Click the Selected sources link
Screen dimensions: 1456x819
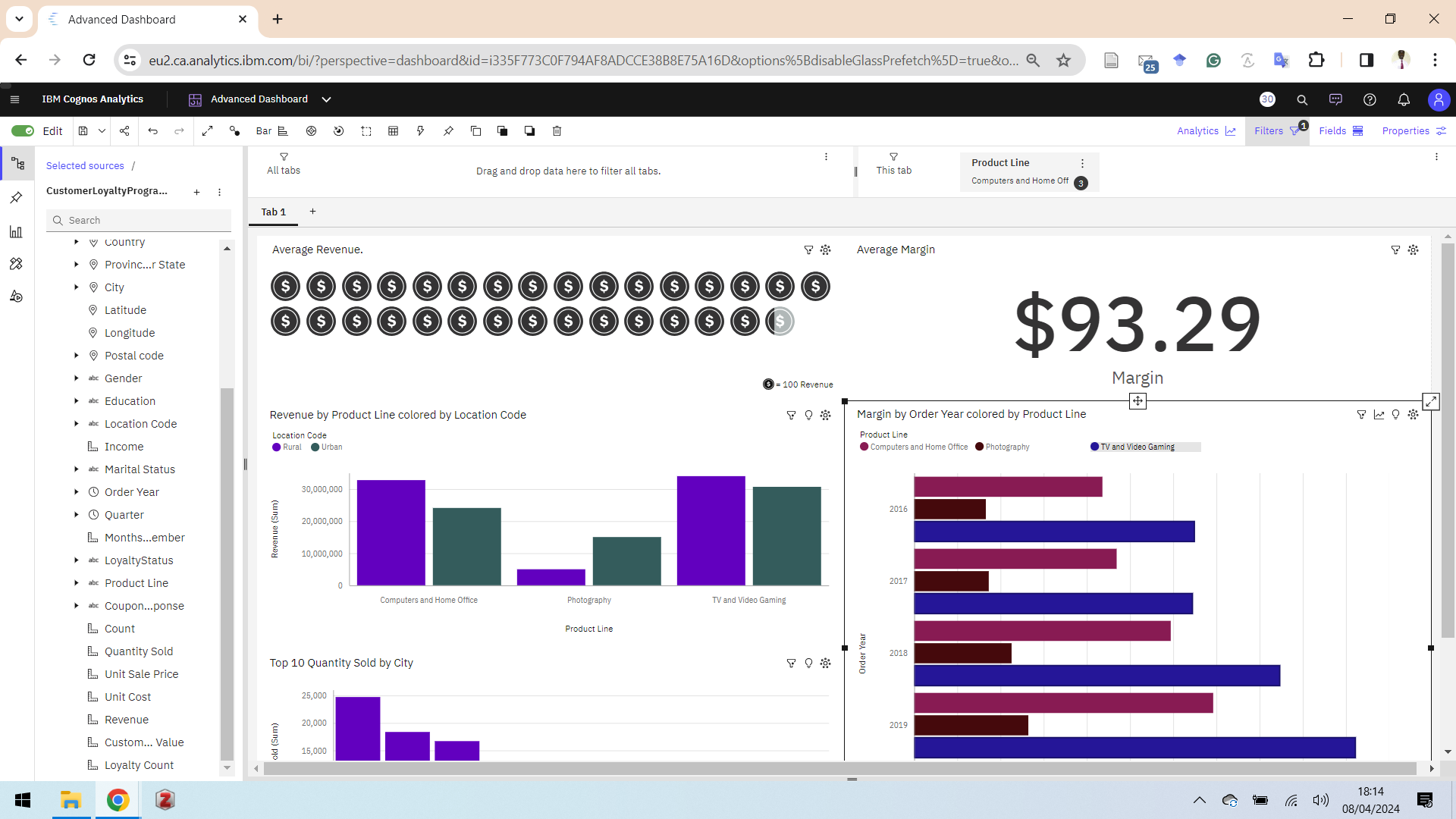click(85, 166)
